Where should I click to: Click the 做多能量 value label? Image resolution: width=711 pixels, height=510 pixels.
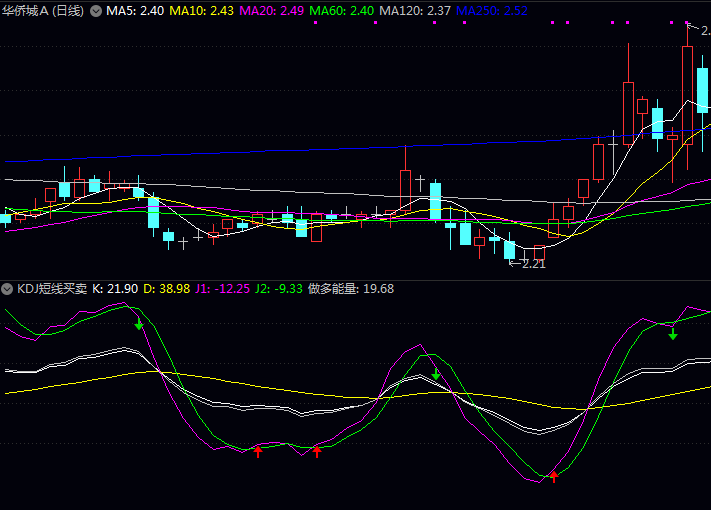(x=351, y=289)
